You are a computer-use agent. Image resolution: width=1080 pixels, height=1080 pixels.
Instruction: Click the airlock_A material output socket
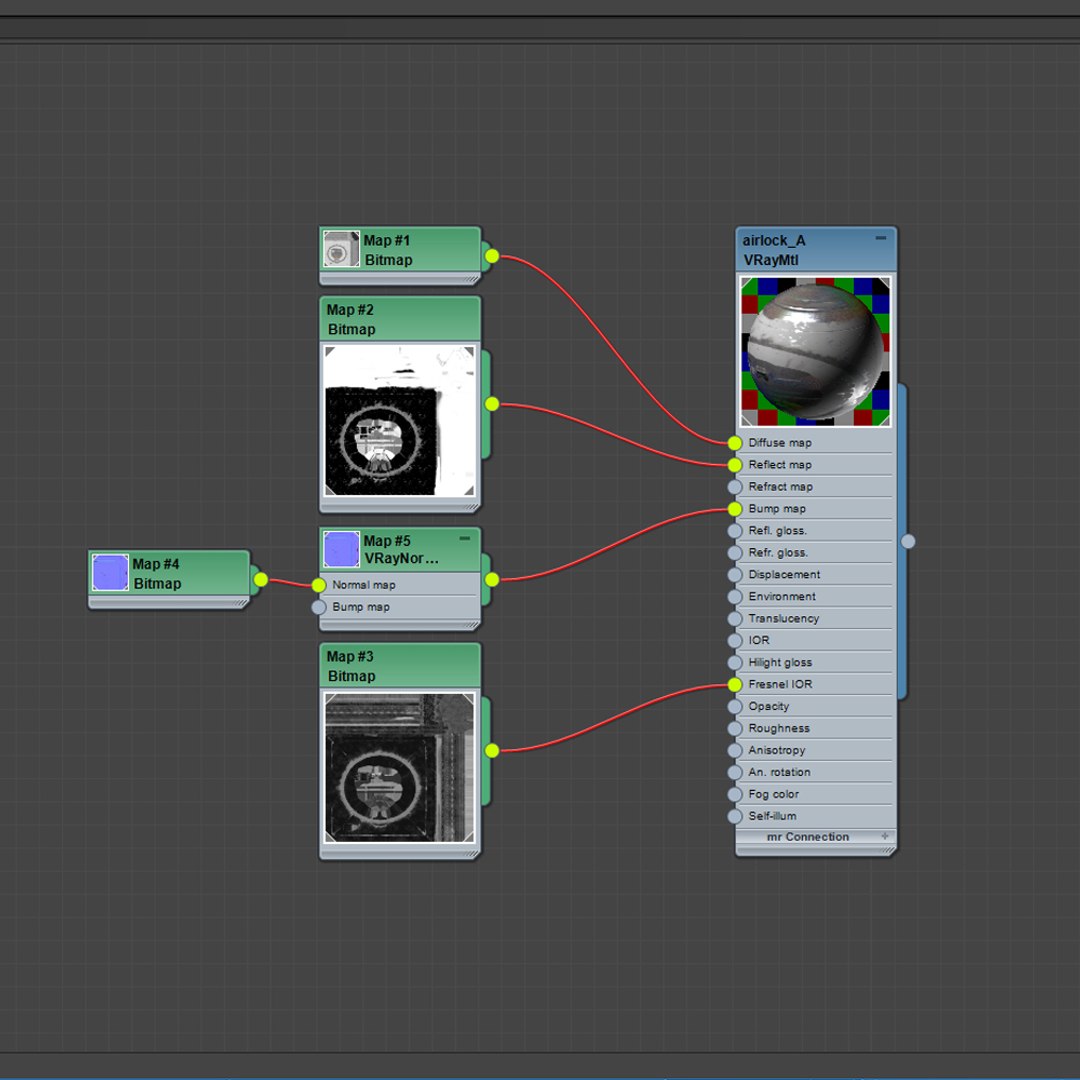tap(908, 541)
